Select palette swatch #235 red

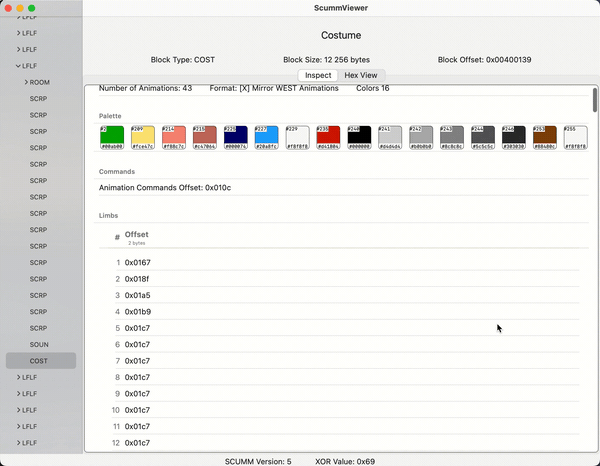point(328,137)
